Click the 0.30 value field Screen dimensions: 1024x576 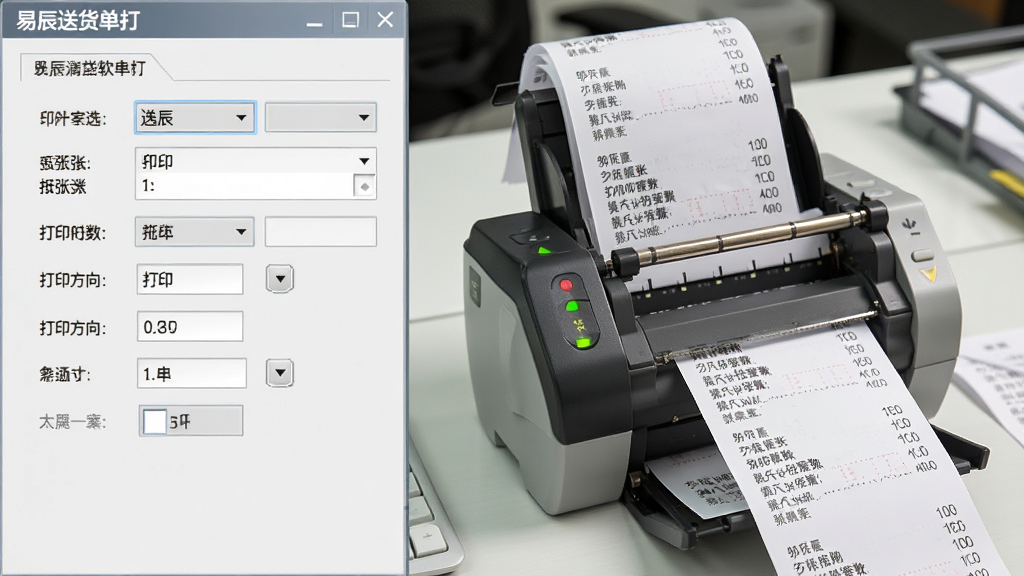(x=189, y=327)
